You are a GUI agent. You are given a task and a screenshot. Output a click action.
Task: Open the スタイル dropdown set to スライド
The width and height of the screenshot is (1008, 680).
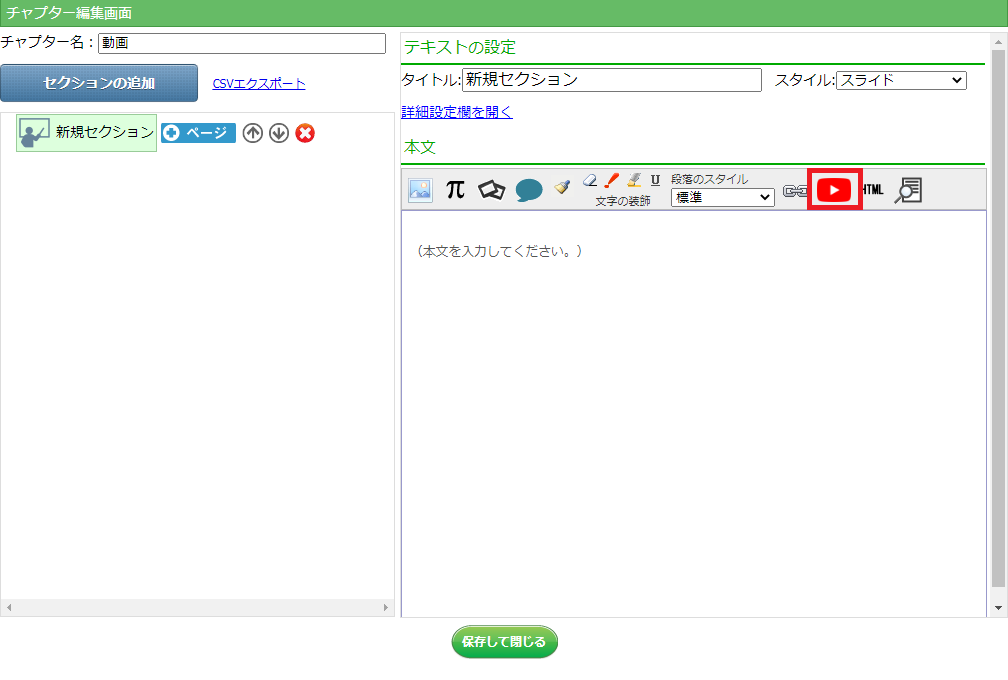901,80
